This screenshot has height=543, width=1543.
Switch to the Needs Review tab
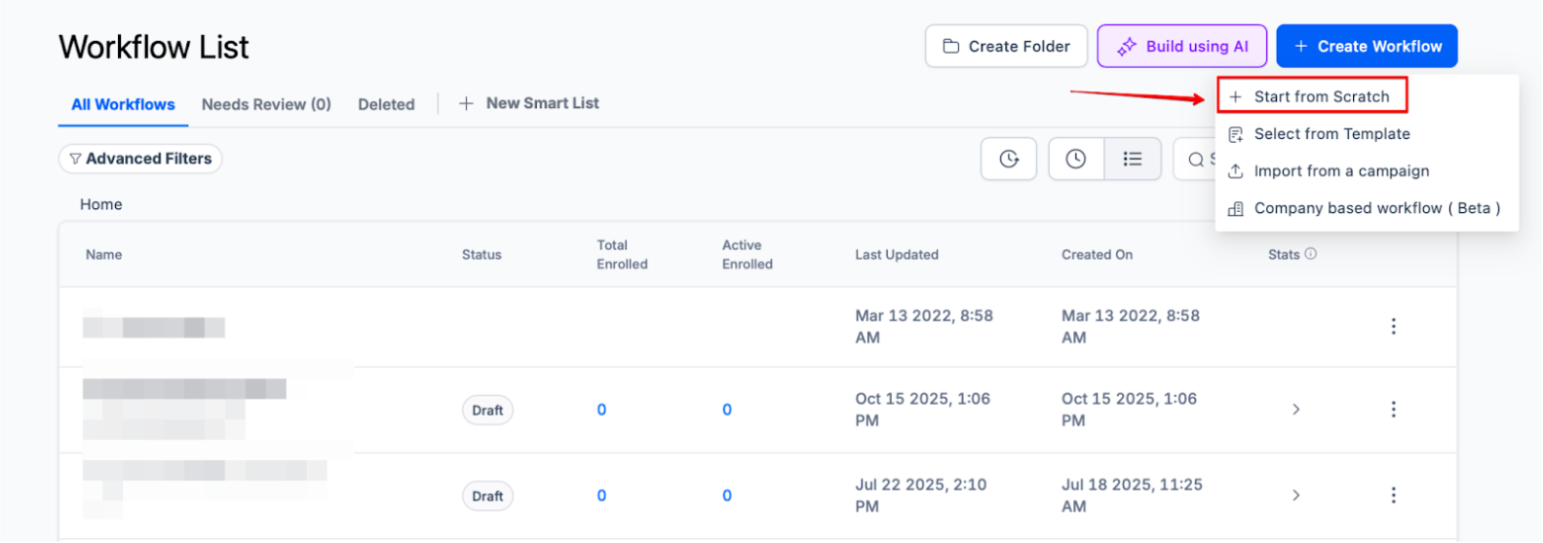pos(266,104)
